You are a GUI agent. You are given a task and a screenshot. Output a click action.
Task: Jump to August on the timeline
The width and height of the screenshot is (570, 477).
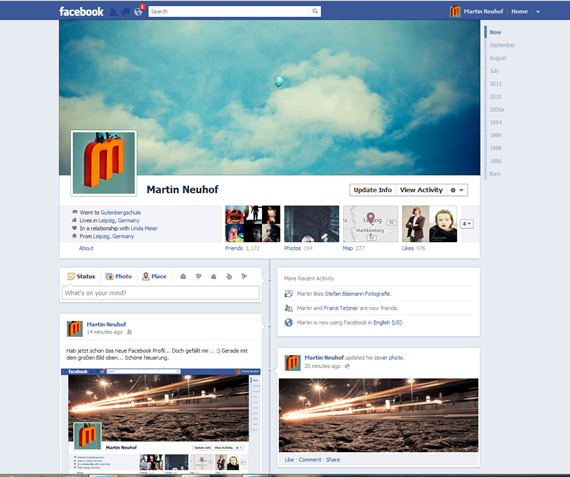(x=498, y=58)
